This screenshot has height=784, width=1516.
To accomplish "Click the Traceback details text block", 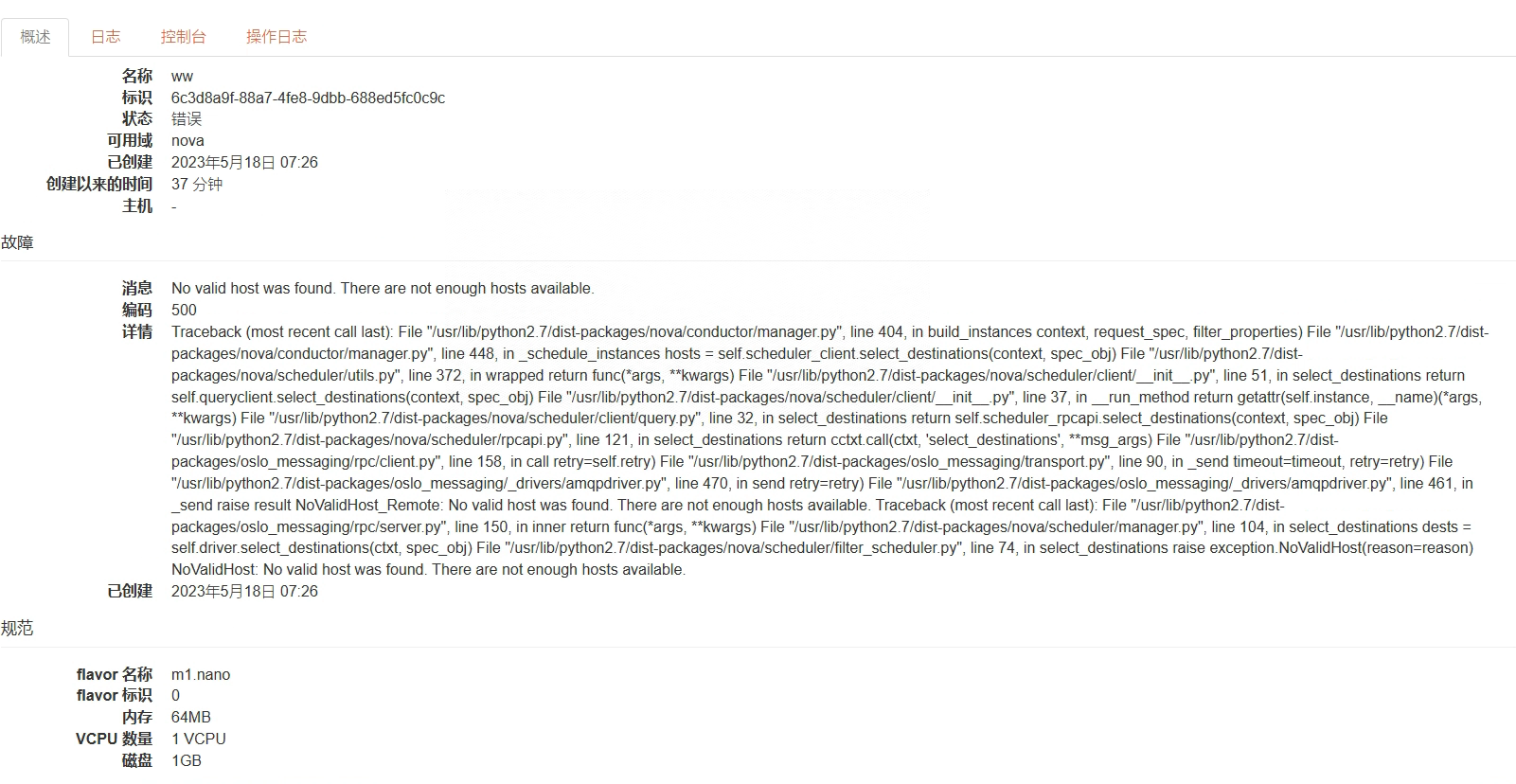I will 824,451.
